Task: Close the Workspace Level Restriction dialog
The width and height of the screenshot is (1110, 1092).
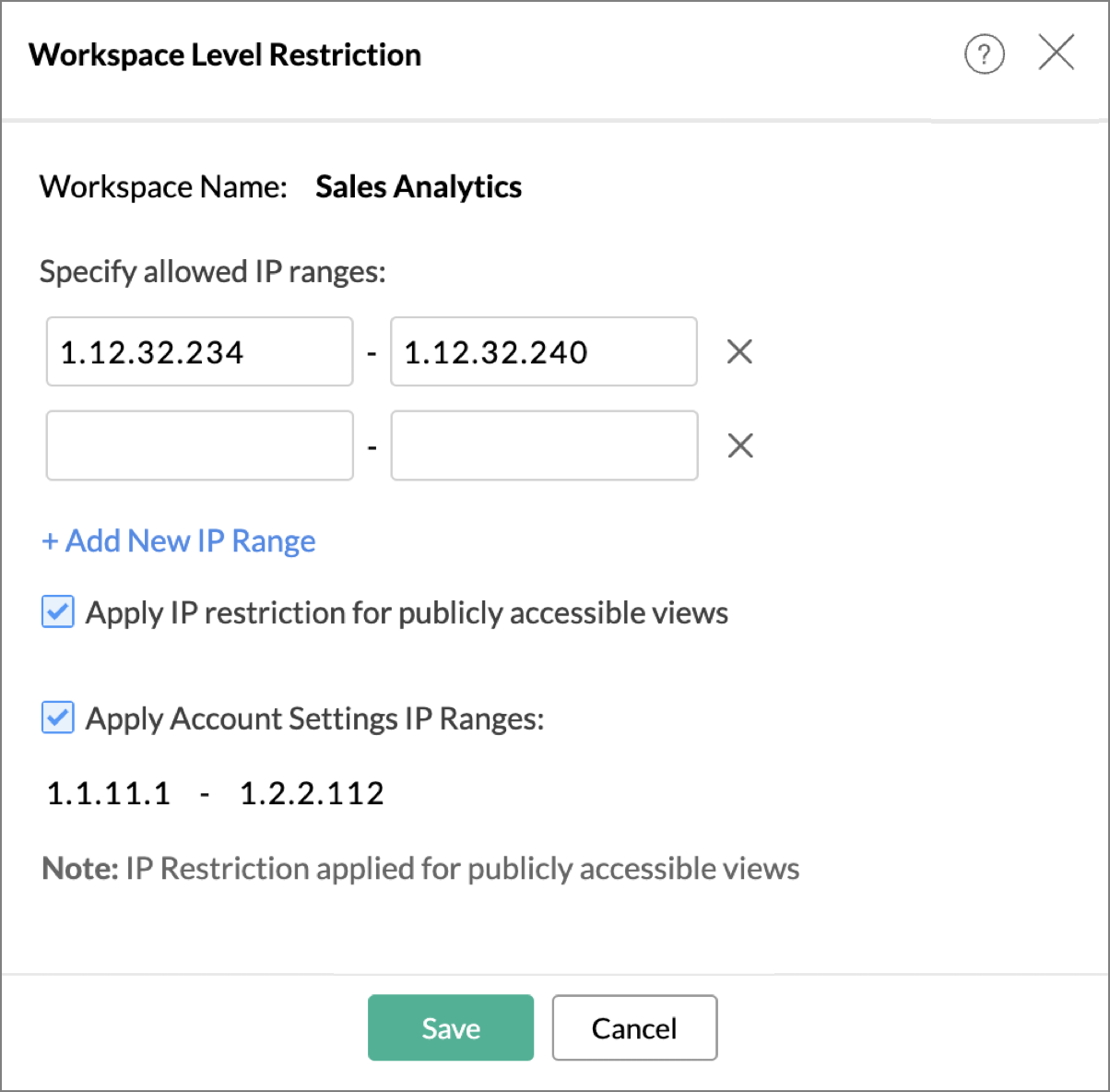Action: click(1056, 53)
